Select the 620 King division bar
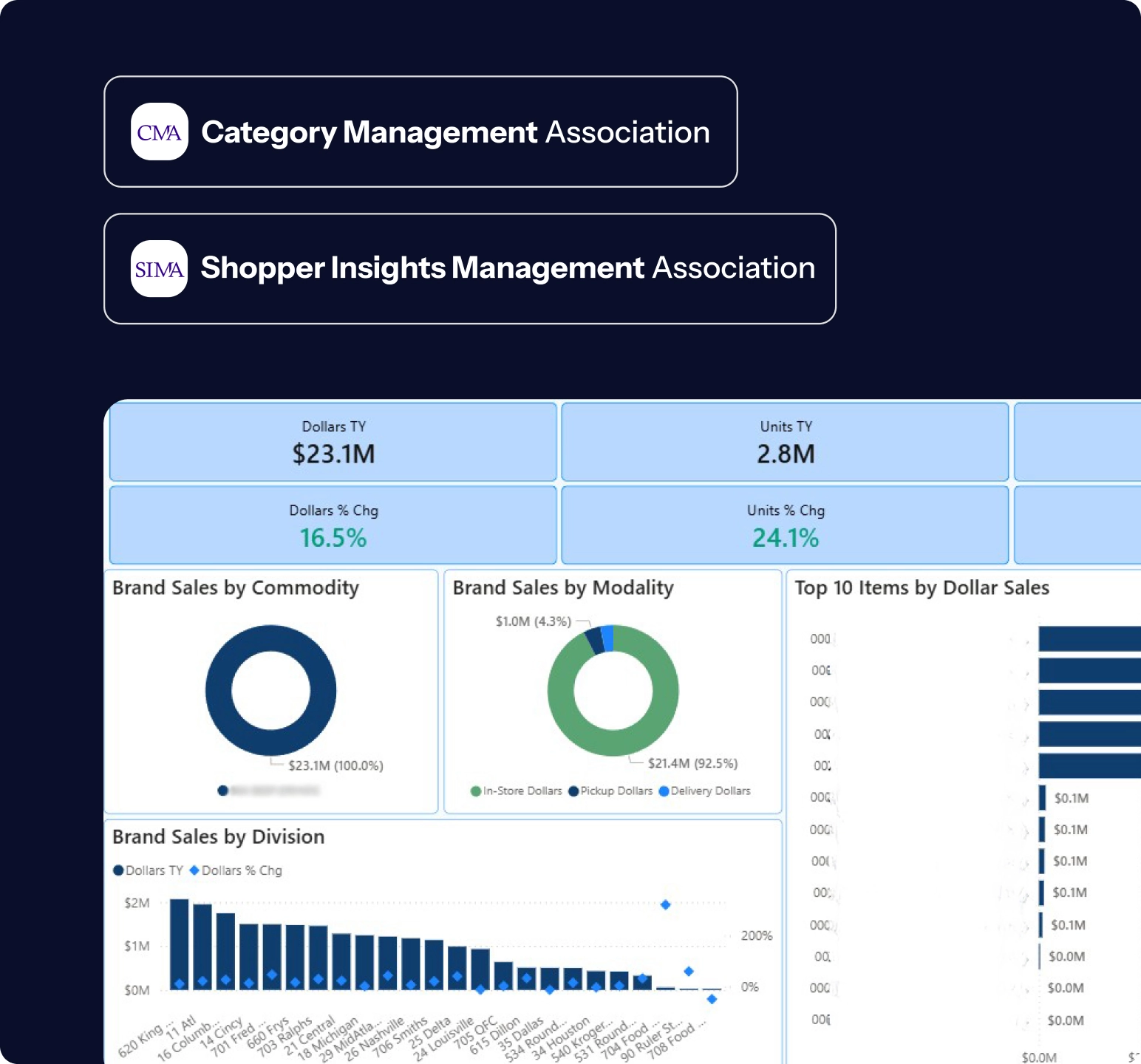1141x1064 pixels. 177,942
